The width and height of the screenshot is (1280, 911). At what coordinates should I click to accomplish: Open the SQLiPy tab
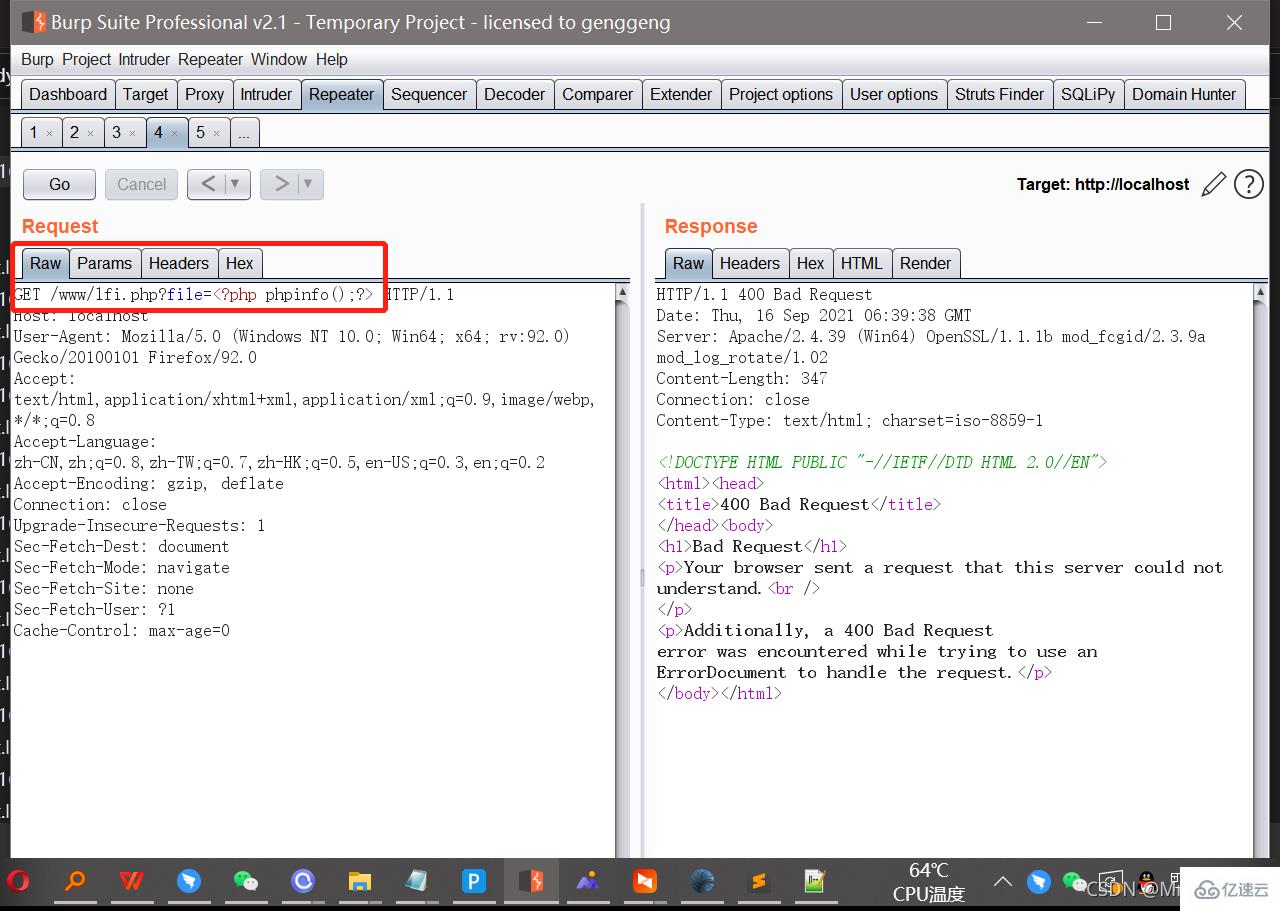[x=1088, y=94]
